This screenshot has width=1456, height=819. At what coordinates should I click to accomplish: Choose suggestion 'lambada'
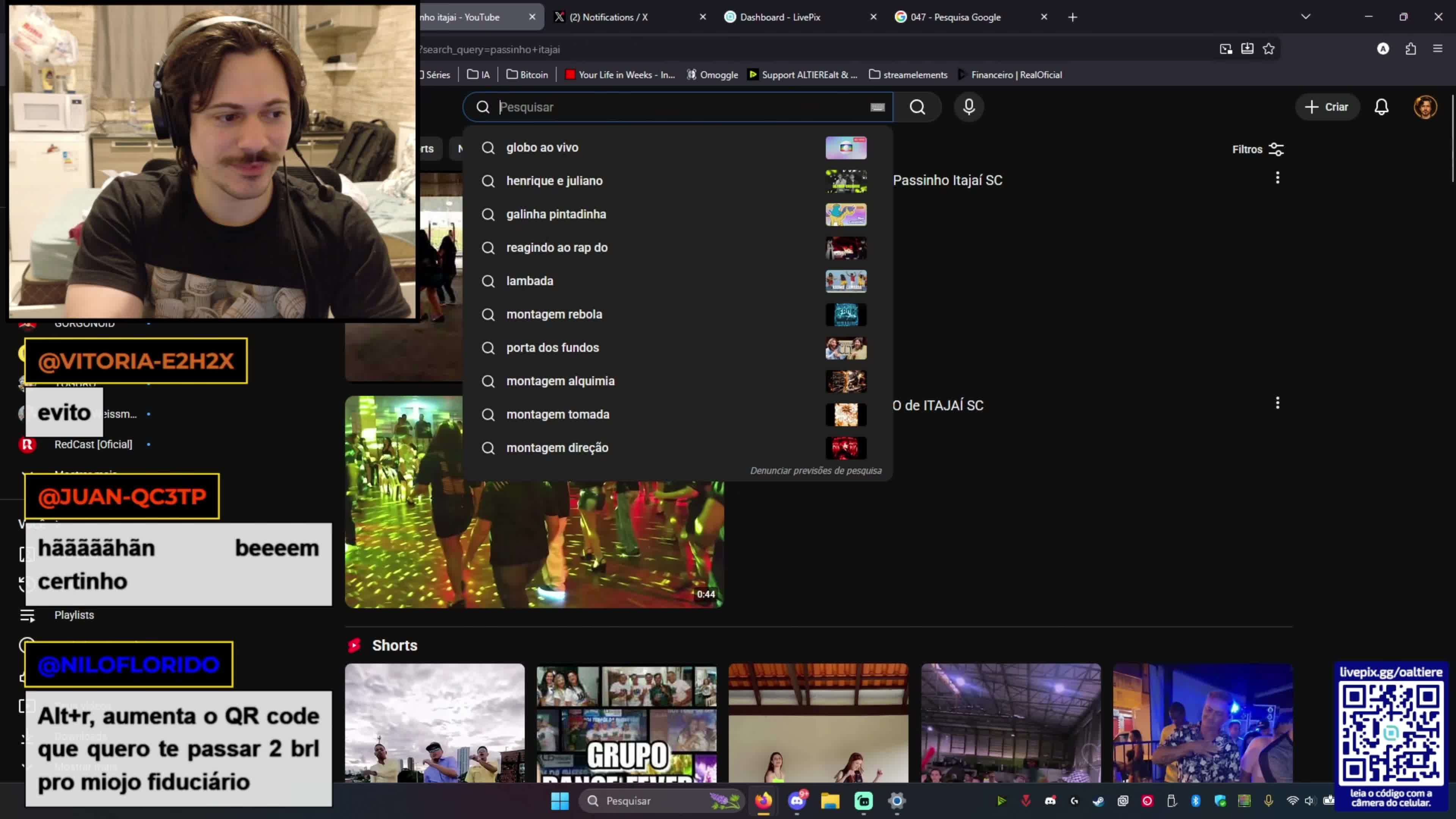coord(677,281)
